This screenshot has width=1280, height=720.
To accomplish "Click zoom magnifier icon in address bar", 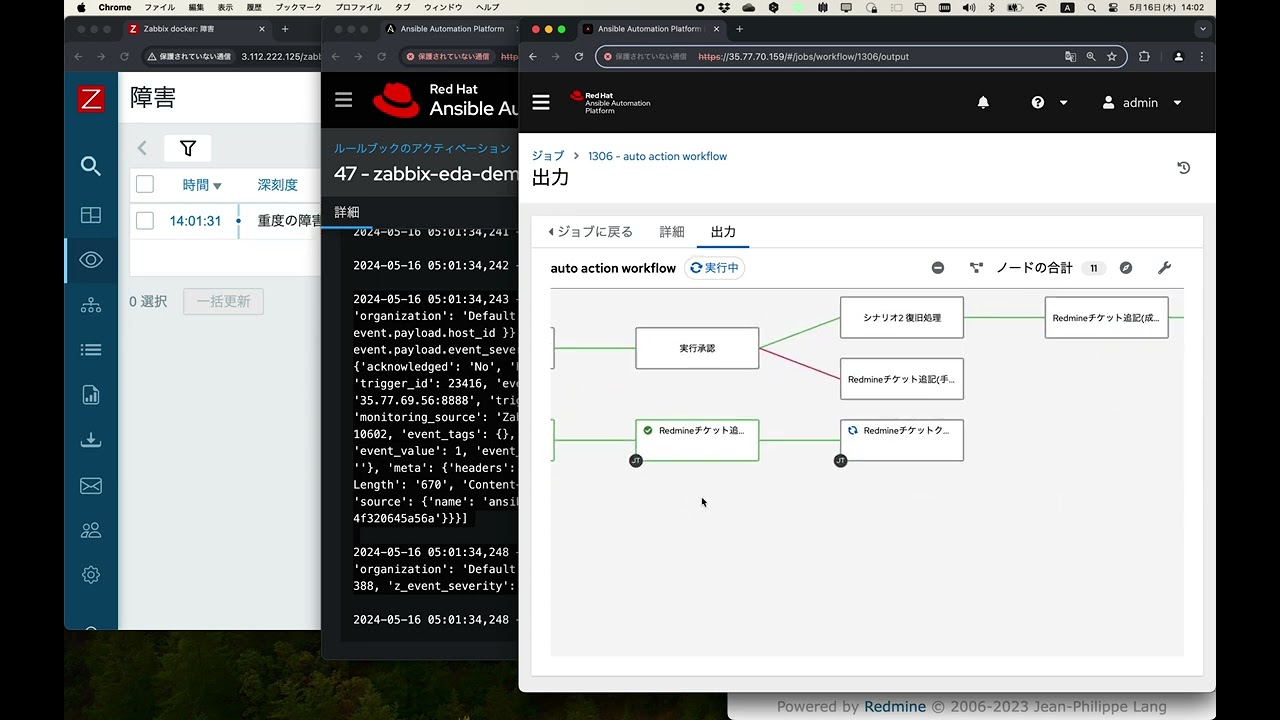I will [x=1091, y=57].
